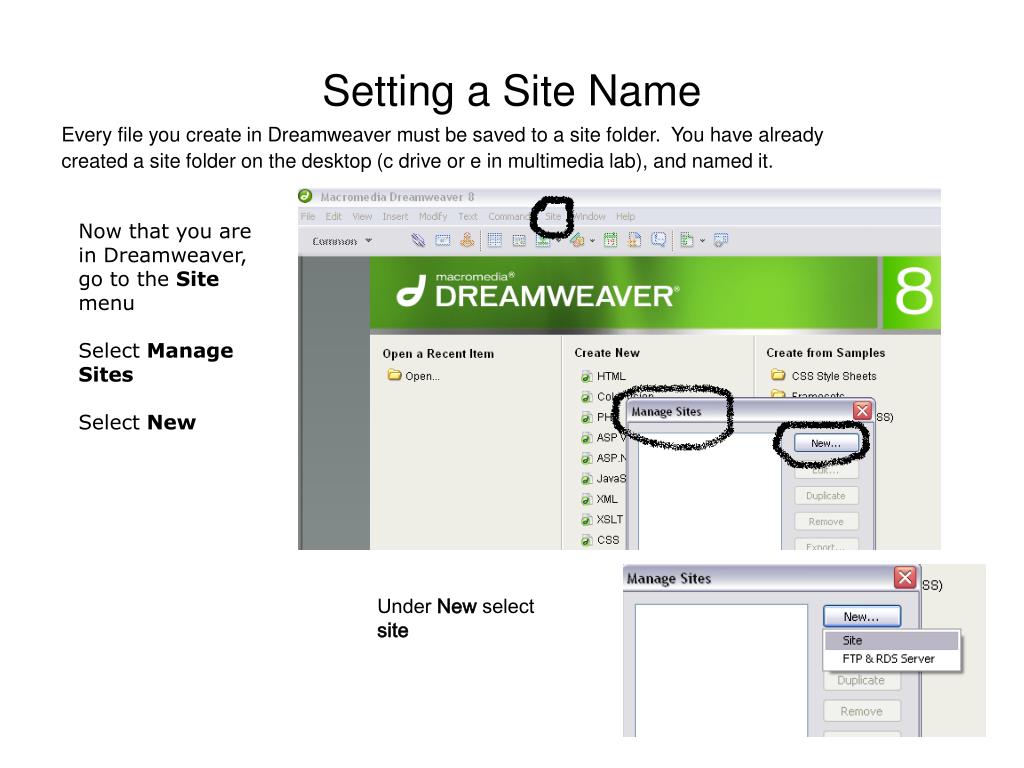Click the 'Create from Samples' heading
The width and height of the screenshot is (1024, 768).
(x=825, y=353)
